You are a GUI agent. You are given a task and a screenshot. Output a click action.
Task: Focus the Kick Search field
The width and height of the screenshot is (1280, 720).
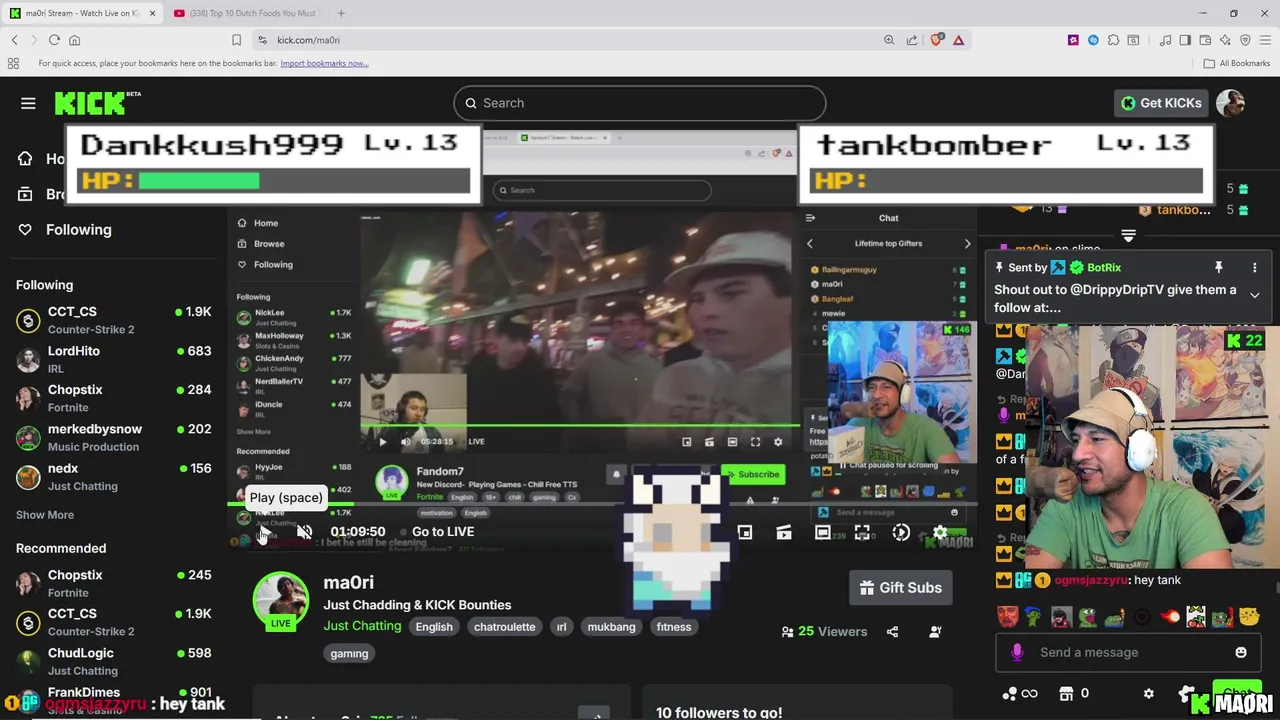tap(640, 103)
